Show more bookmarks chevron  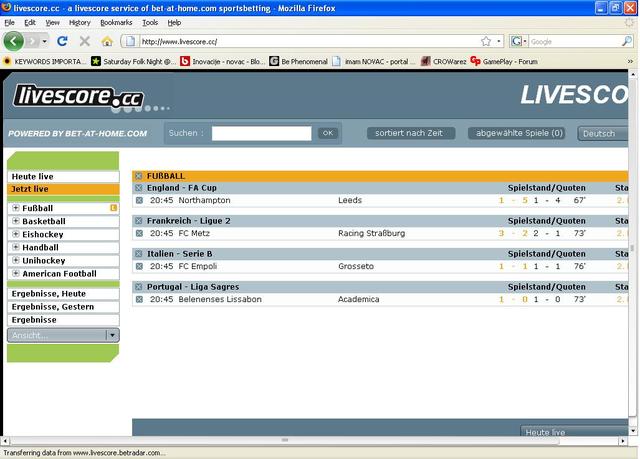pyautogui.click(x=630, y=62)
